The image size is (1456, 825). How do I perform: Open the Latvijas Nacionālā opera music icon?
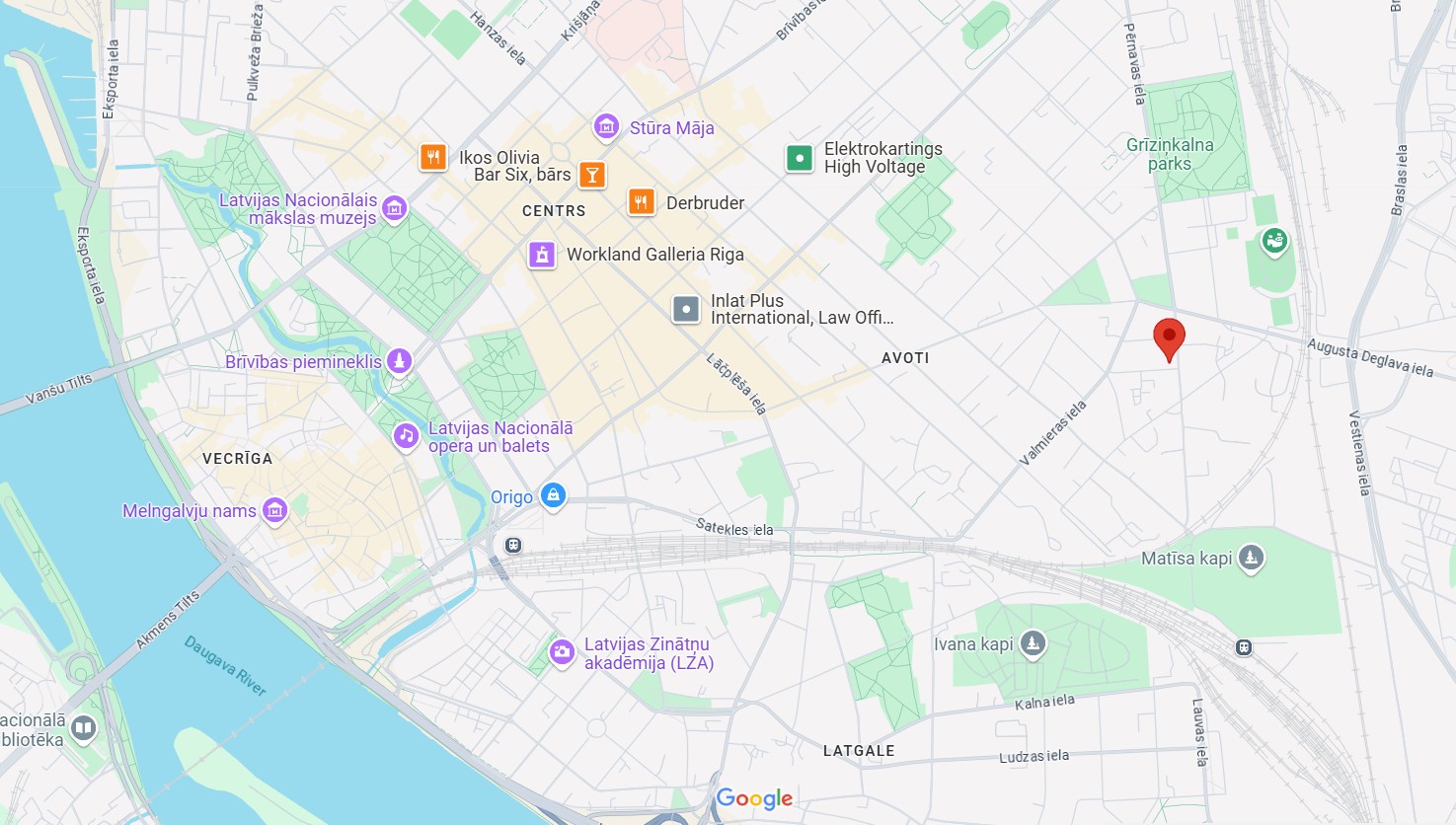click(x=406, y=436)
